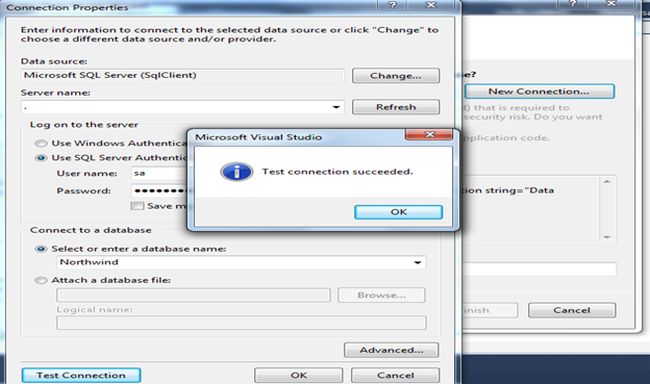Click the 'Log on to the server' group label
The image size is (650, 384).
[x=84, y=125]
